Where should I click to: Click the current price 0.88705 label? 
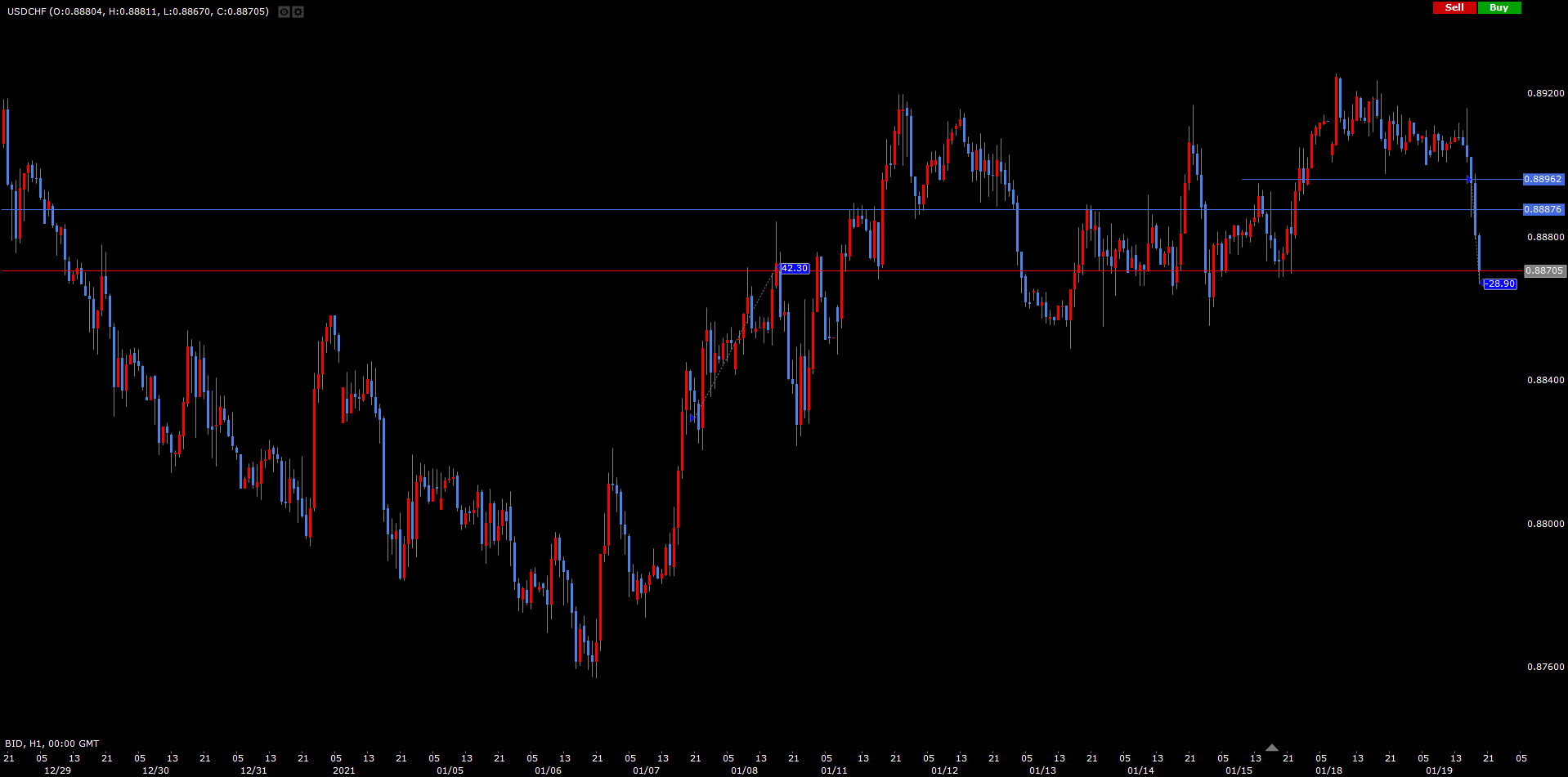[1544, 270]
